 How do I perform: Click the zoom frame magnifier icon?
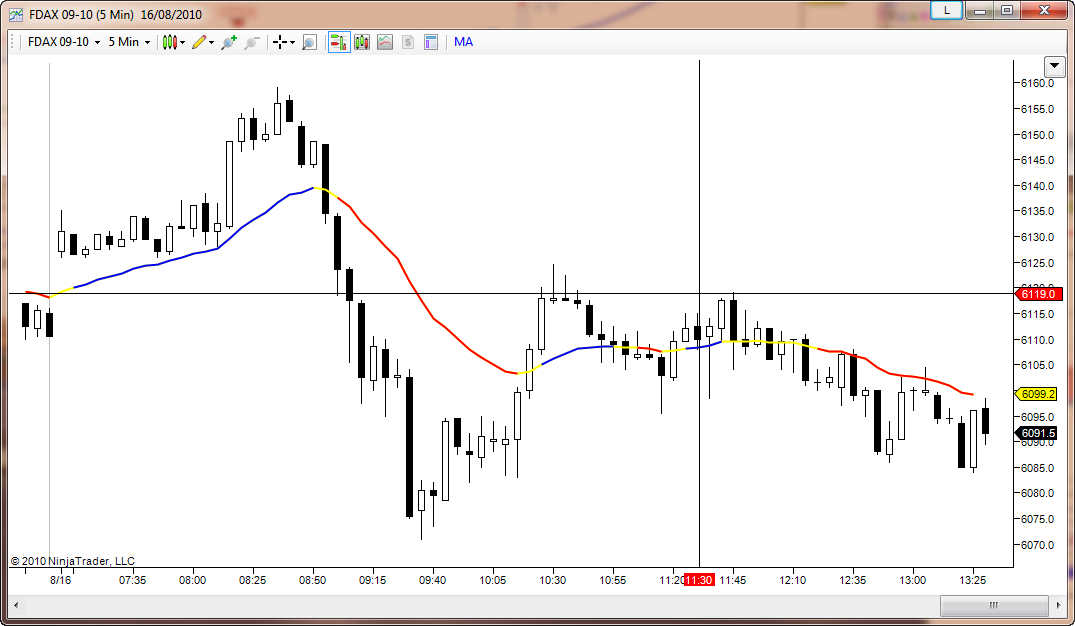[x=309, y=43]
